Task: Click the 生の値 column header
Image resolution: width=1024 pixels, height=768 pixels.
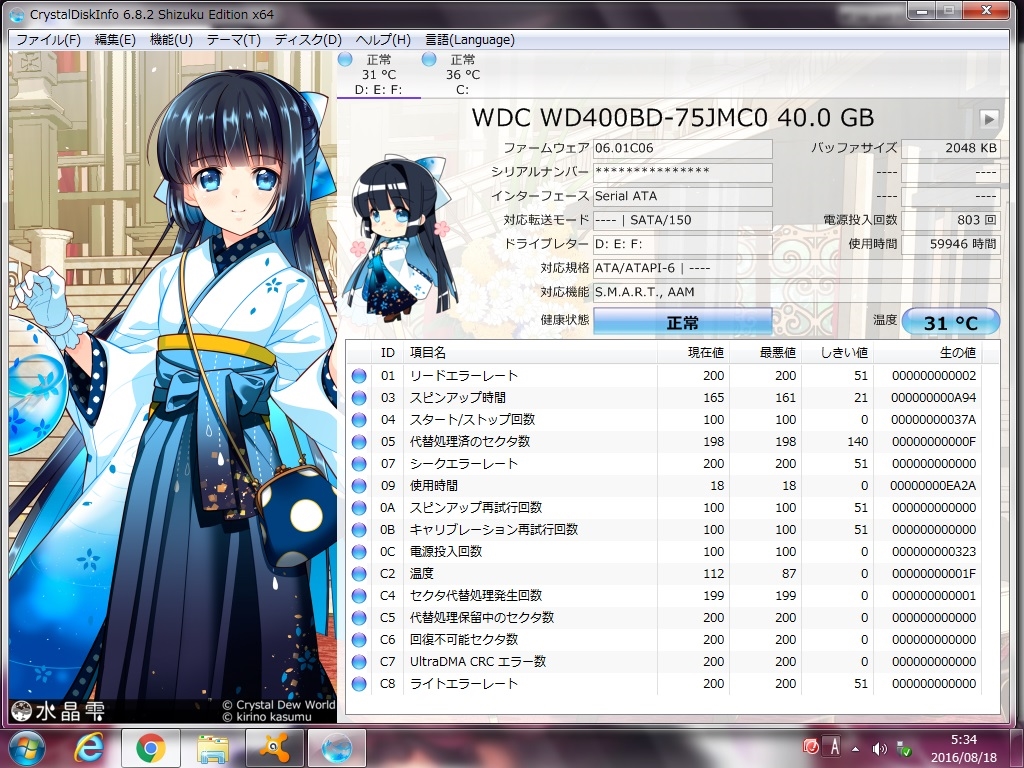Action: click(928, 353)
